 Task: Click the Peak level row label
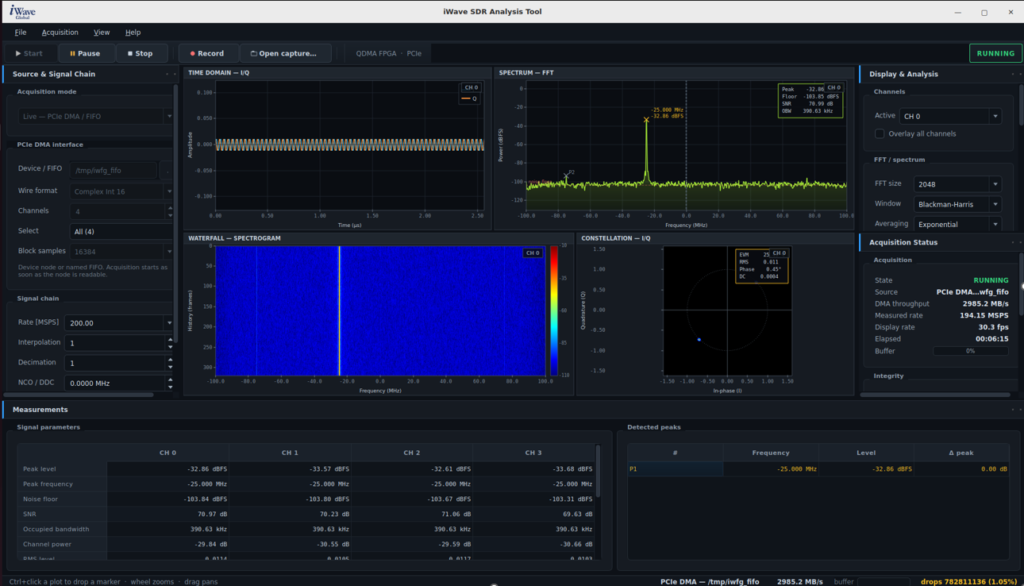pos(39,469)
